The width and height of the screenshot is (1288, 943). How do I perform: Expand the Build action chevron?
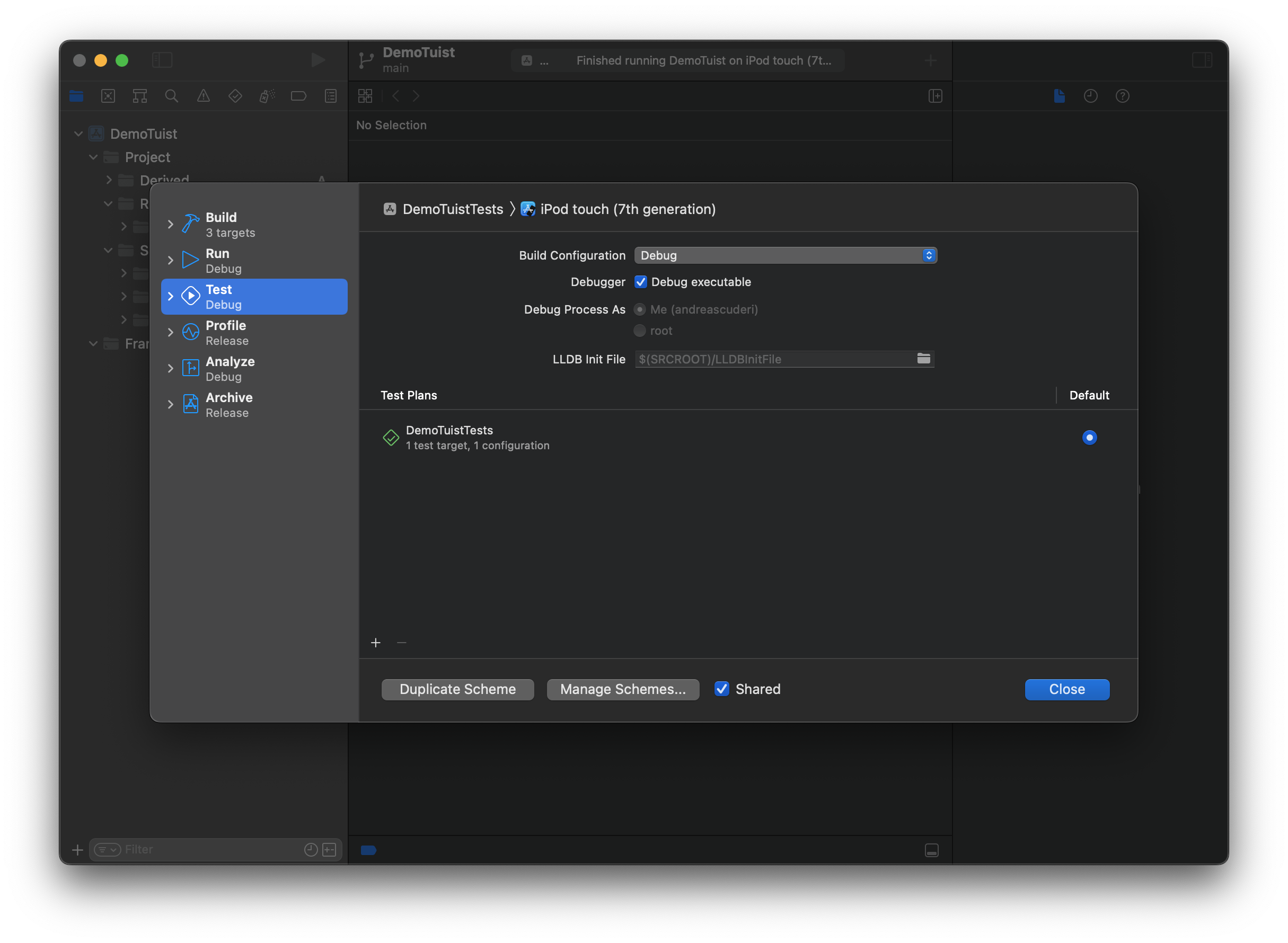(170, 224)
